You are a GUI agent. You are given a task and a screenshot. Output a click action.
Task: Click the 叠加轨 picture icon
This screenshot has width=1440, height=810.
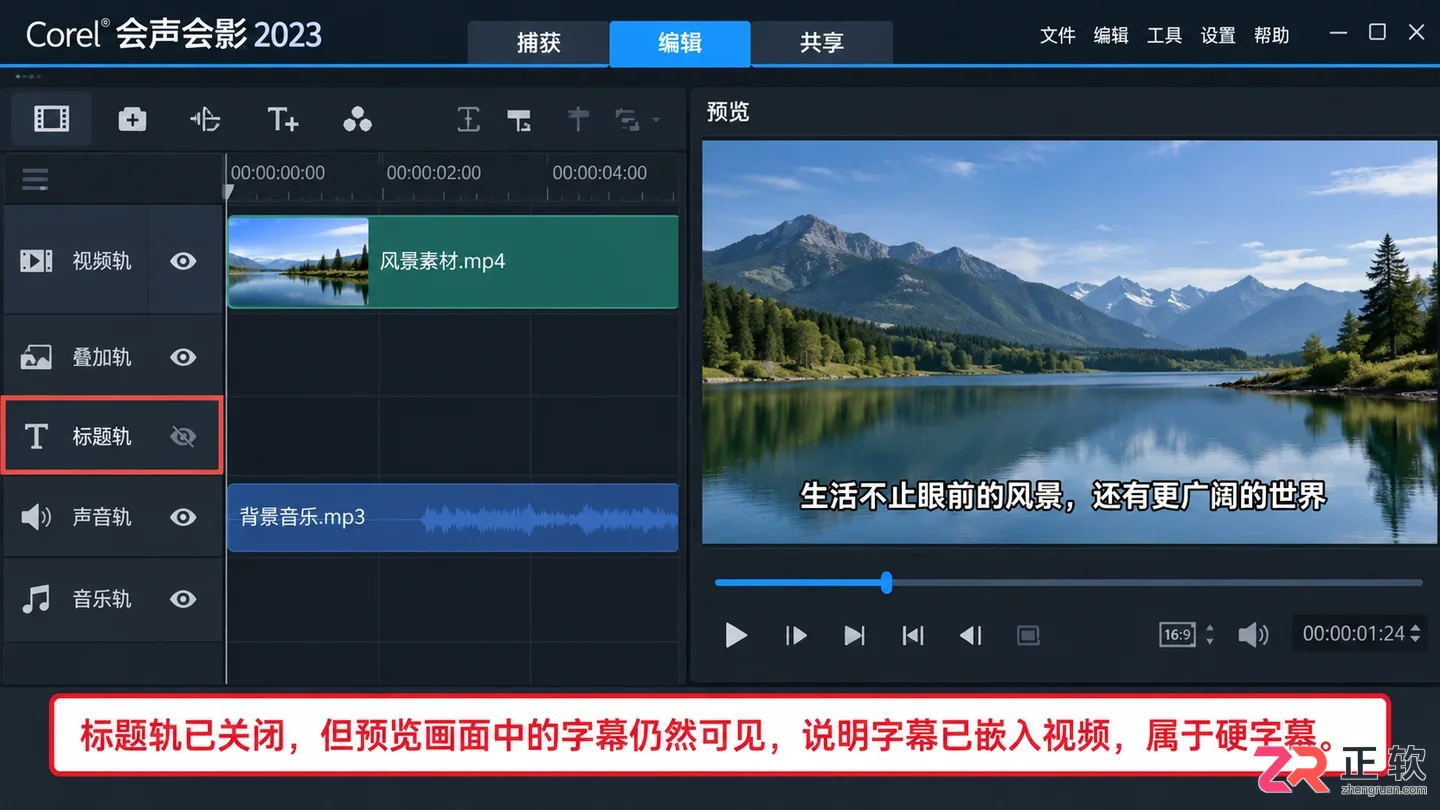point(36,357)
